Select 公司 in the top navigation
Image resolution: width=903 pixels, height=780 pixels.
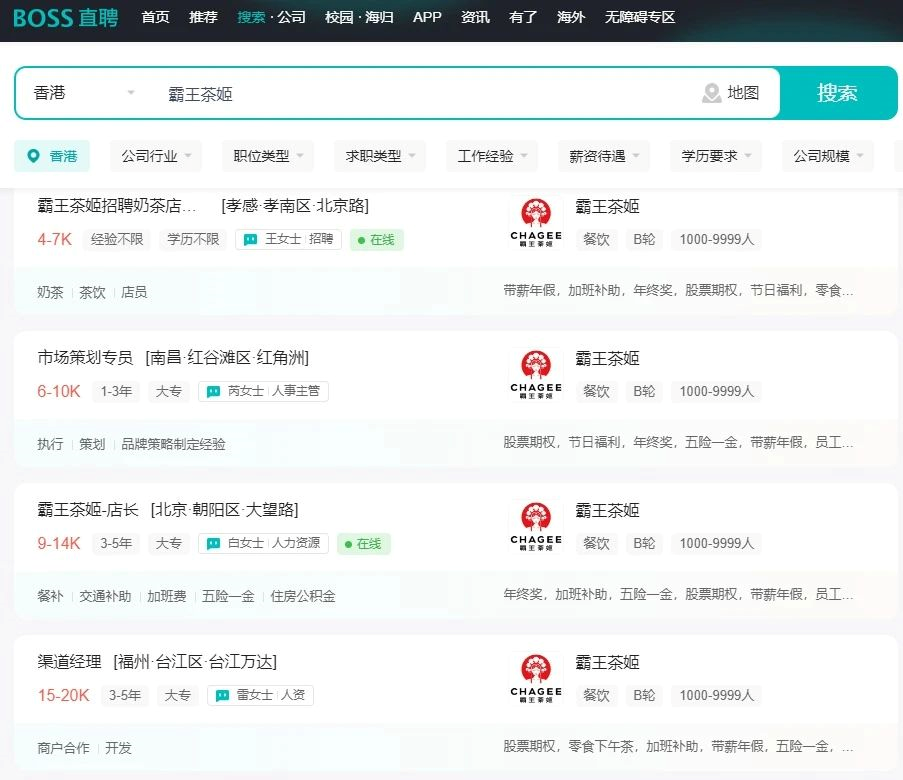pyautogui.click(x=291, y=17)
